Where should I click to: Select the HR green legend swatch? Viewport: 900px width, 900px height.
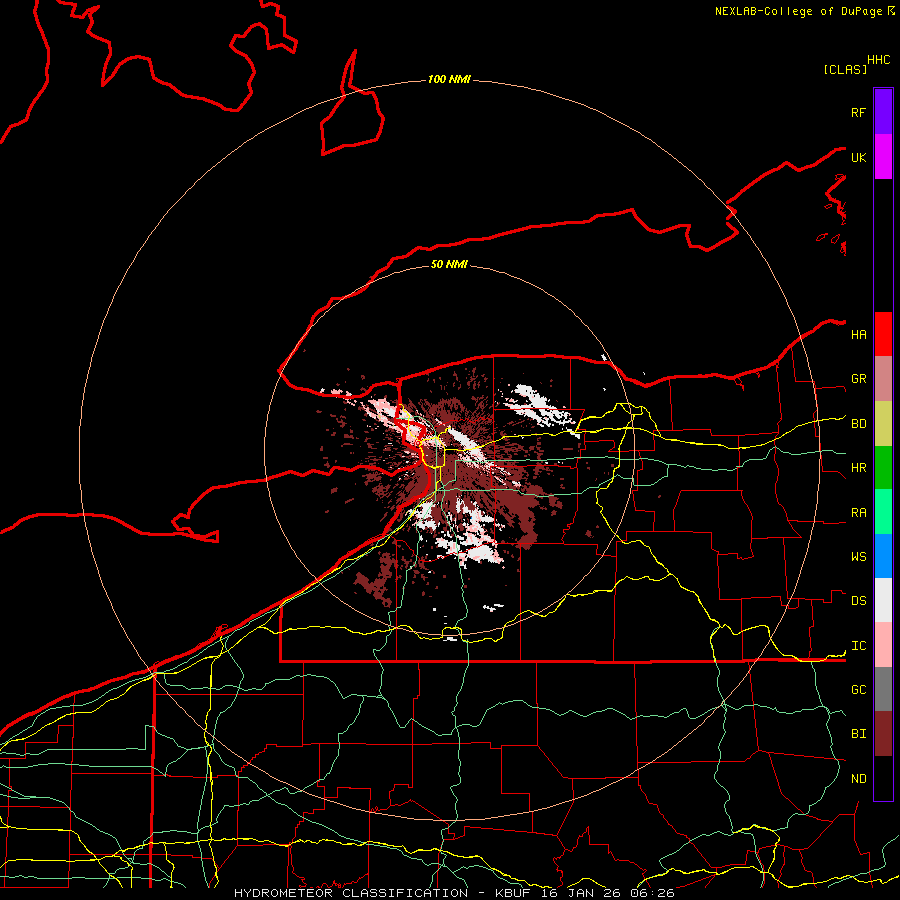pos(883,468)
